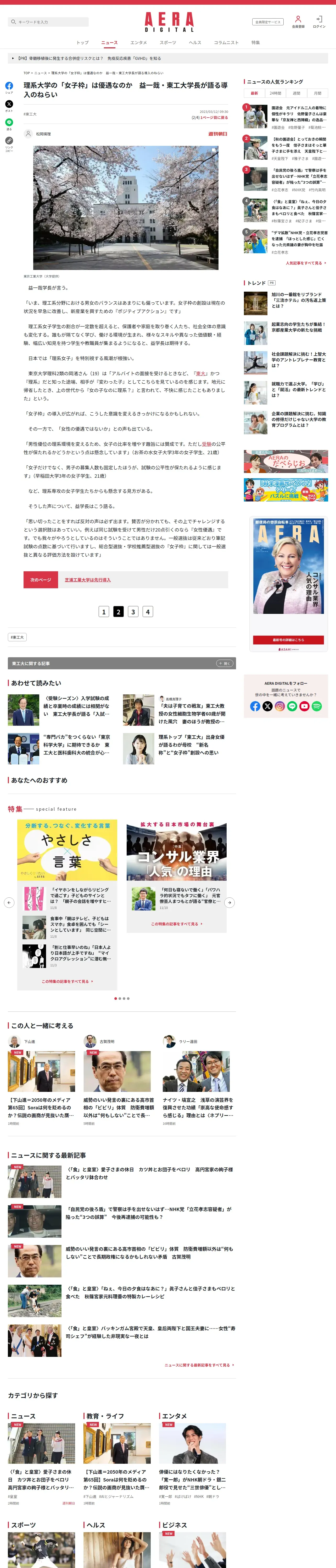Show previous special feature carousel slide
Image resolution: width=336 pixels, height=1568 pixels.
pyautogui.click(x=9, y=903)
